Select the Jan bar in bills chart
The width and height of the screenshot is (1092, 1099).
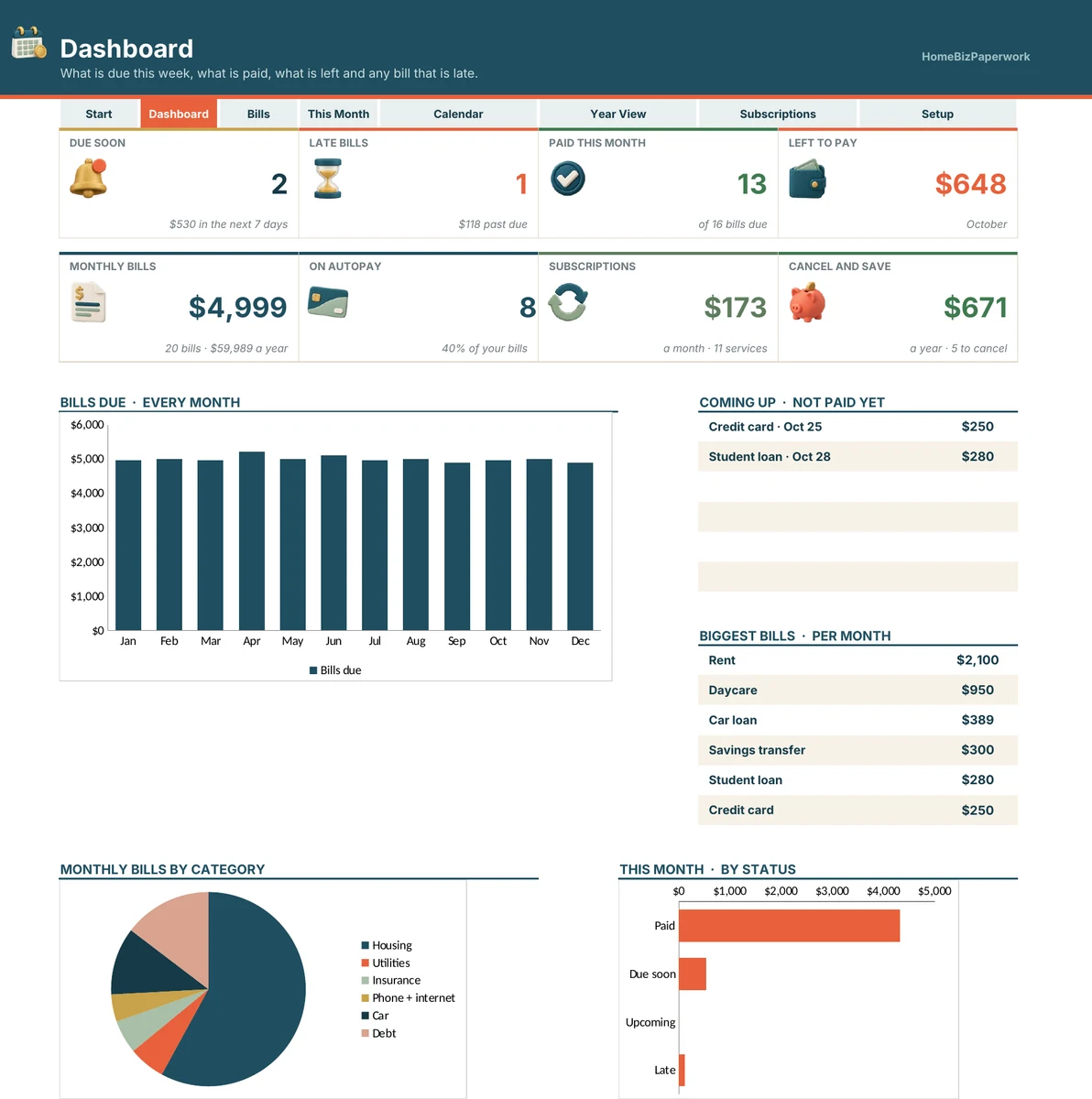click(x=128, y=545)
